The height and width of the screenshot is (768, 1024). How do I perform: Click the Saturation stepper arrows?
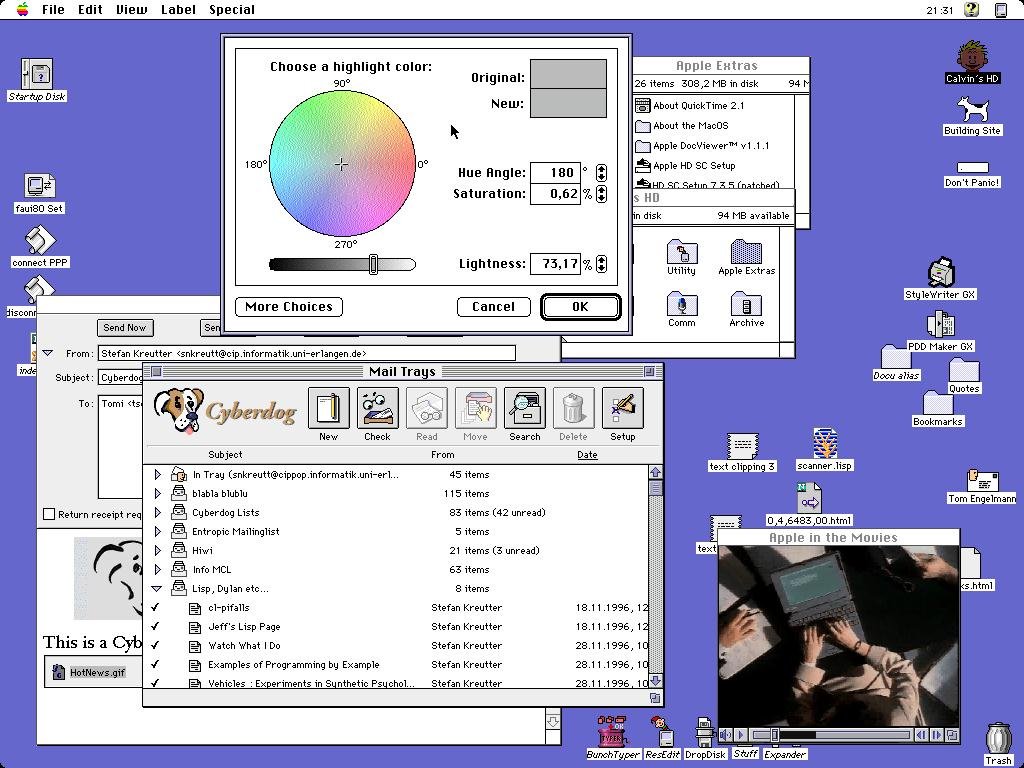(x=601, y=194)
